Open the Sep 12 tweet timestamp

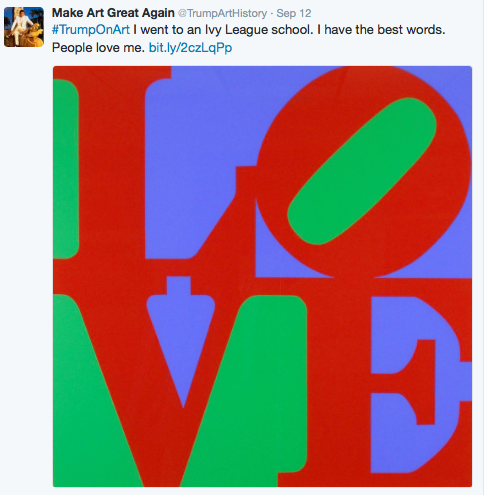[x=294, y=13]
